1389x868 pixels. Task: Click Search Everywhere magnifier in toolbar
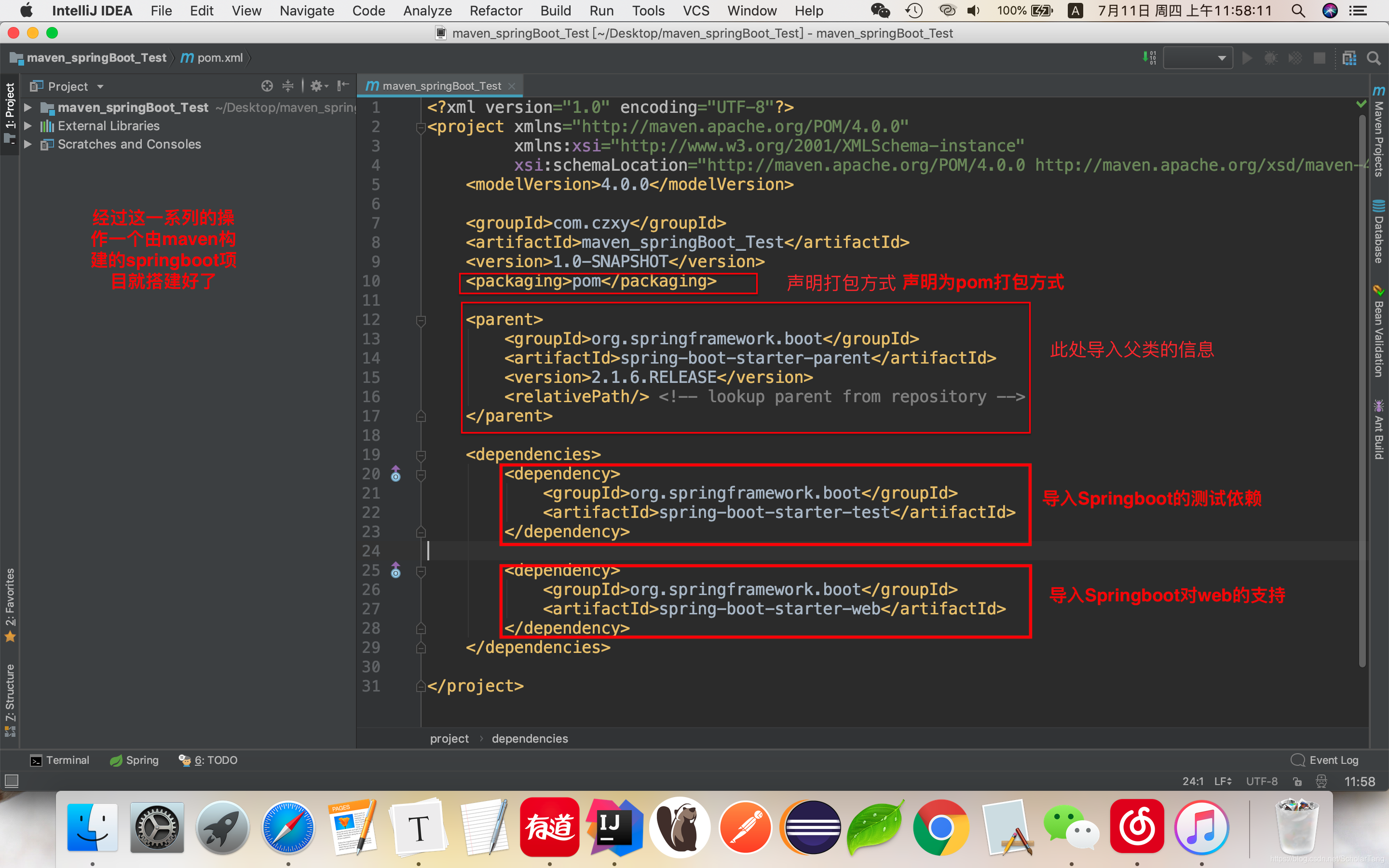pyautogui.click(x=1374, y=58)
